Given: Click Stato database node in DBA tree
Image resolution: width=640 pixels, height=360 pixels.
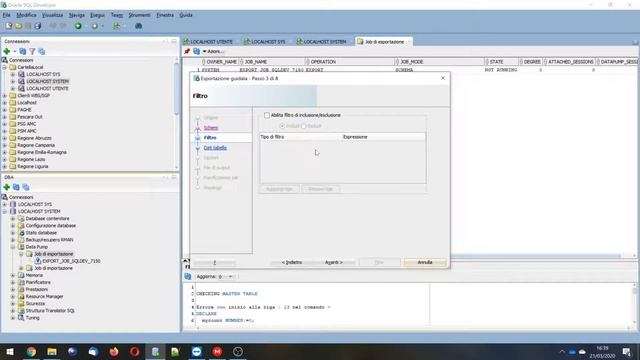Looking at the screenshot, I should point(41,233).
